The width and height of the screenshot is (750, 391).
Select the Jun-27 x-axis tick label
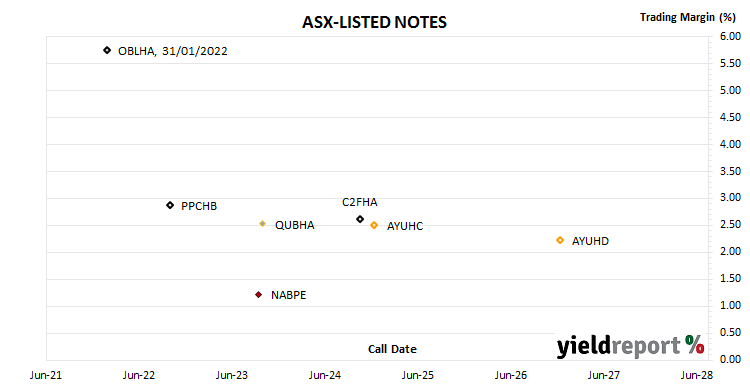point(604,375)
